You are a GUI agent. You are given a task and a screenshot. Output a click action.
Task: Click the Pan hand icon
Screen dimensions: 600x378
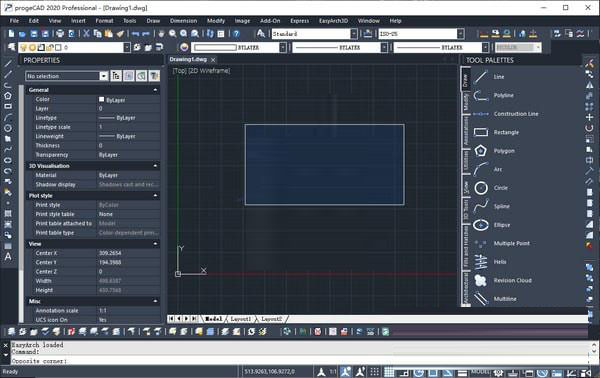(x=161, y=34)
